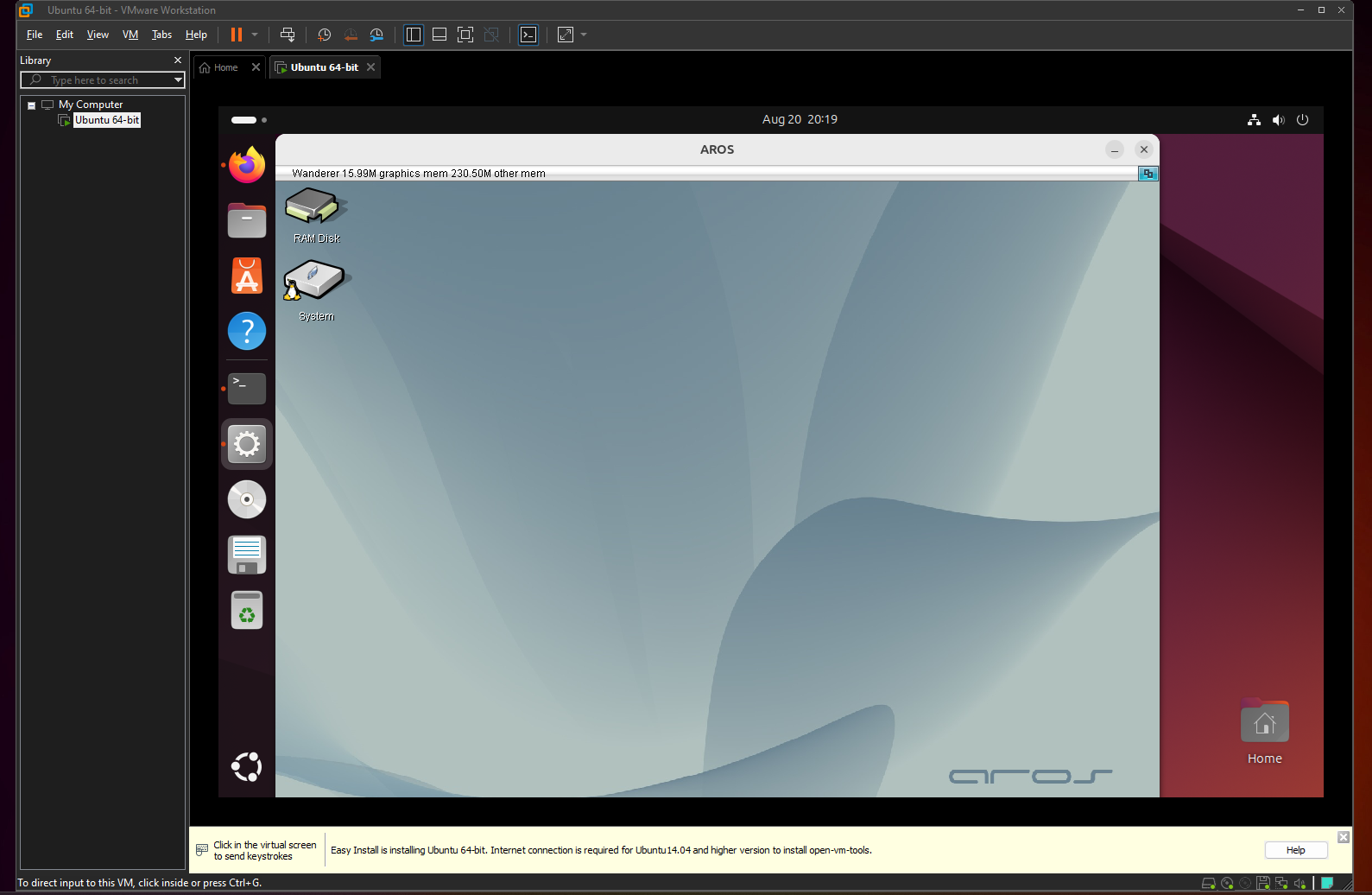1372x895 pixels.
Task: Click the floppy disk icon in the dock
Action: pos(247,555)
